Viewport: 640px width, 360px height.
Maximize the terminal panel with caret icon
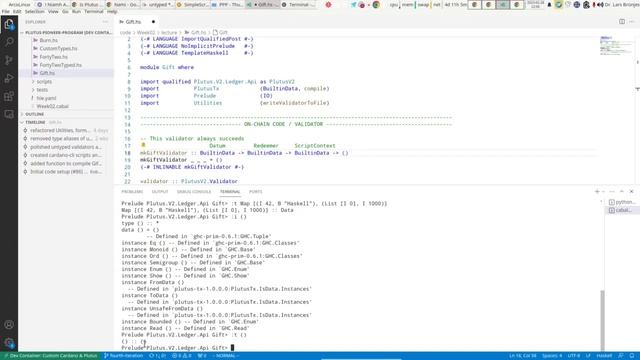(x=622, y=191)
